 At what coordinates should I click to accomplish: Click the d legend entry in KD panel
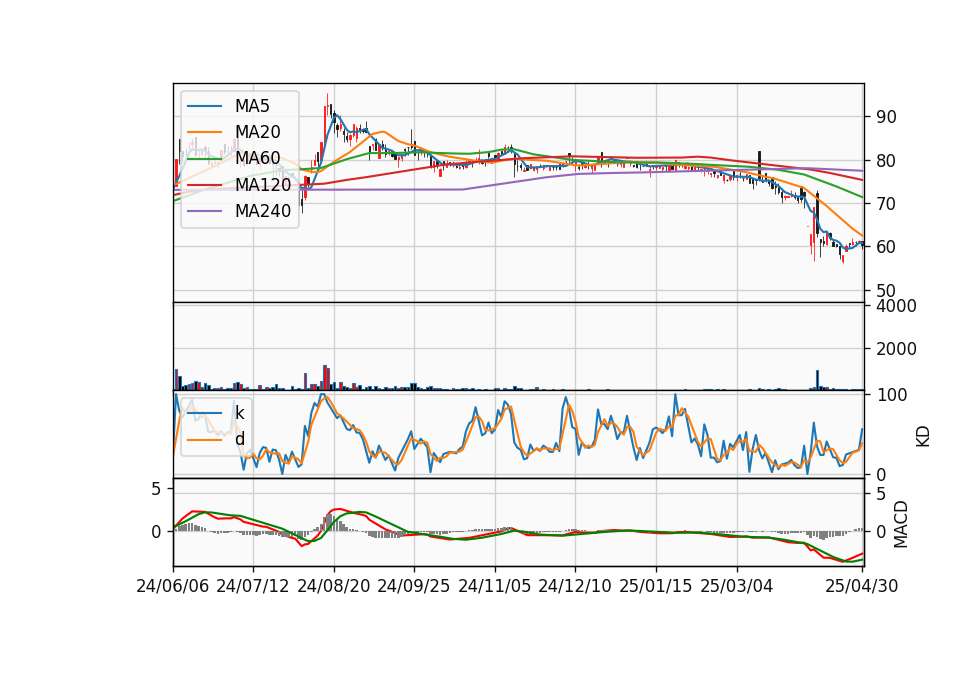coord(239,439)
